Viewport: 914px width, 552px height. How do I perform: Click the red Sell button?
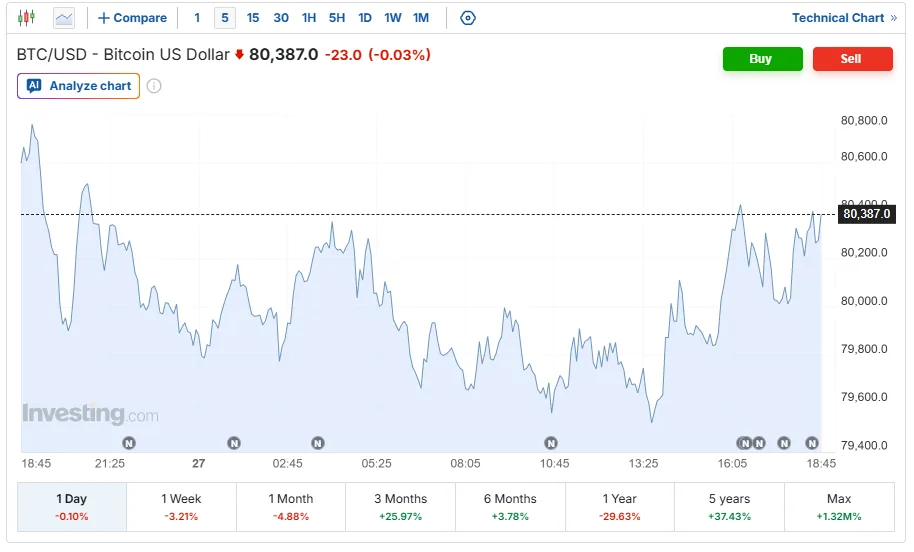(x=853, y=59)
